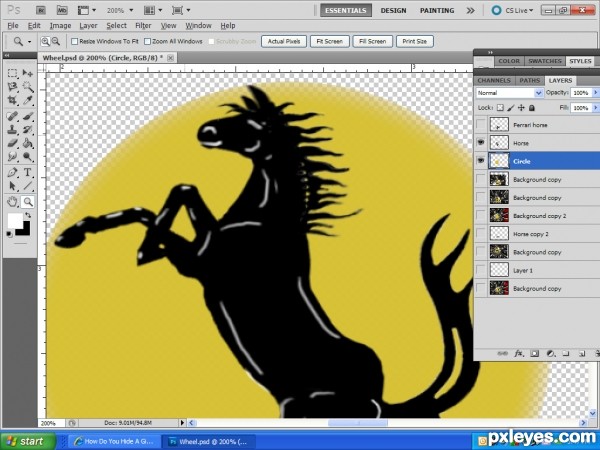Lock image pixels

pyautogui.click(x=510, y=108)
